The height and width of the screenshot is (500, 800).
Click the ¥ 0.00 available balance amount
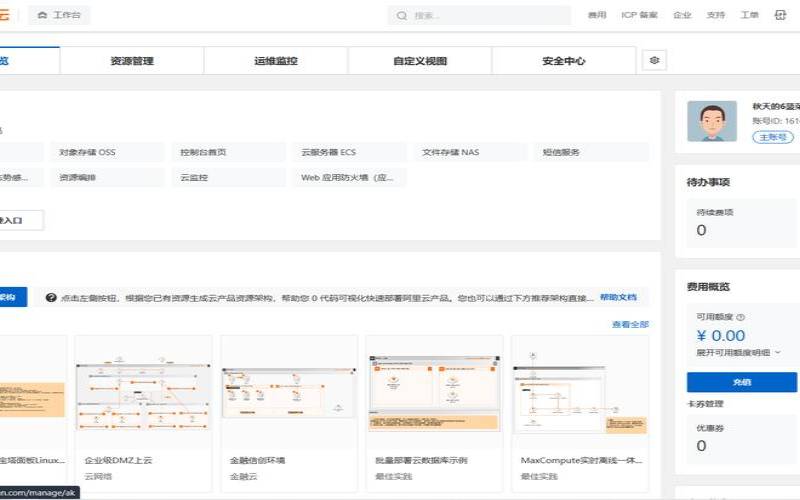pyautogui.click(x=720, y=336)
